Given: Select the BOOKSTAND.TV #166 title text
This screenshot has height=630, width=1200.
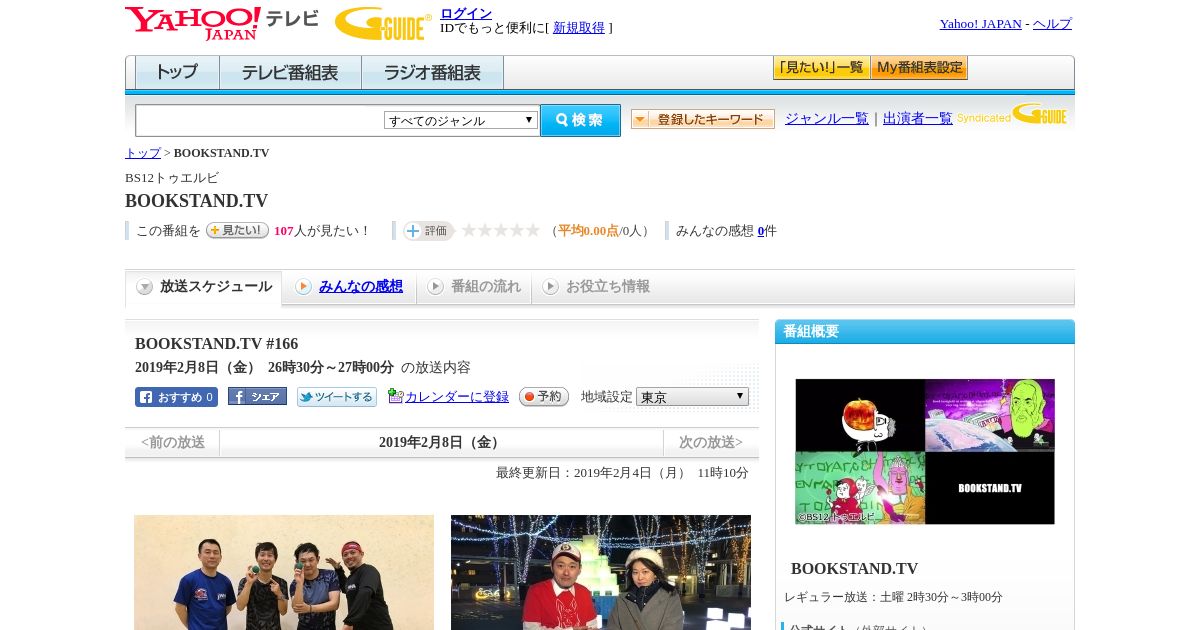Looking at the screenshot, I should (x=216, y=344).
